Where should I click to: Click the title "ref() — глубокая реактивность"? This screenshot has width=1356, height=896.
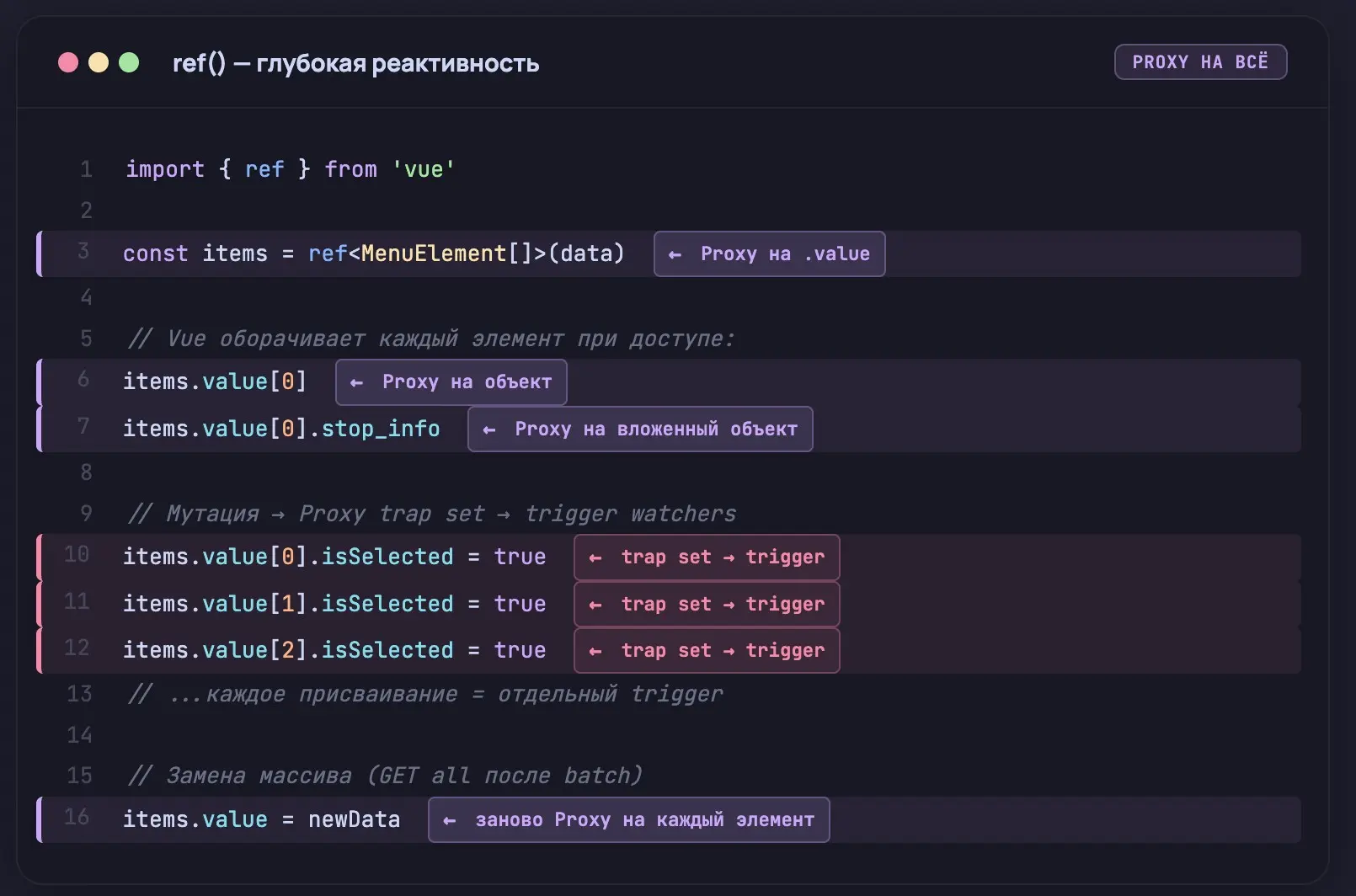tap(355, 64)
